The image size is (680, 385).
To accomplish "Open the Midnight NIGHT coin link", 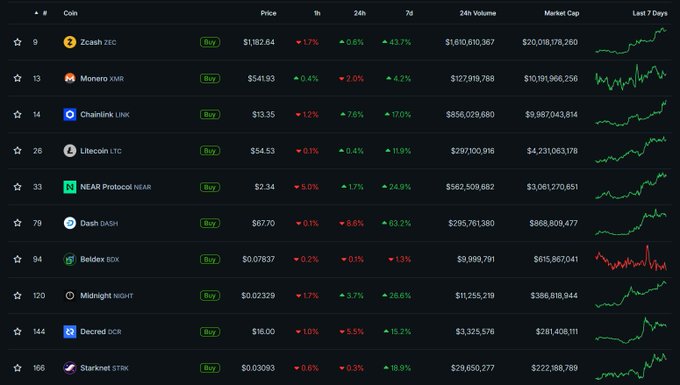I will point(107,296).
